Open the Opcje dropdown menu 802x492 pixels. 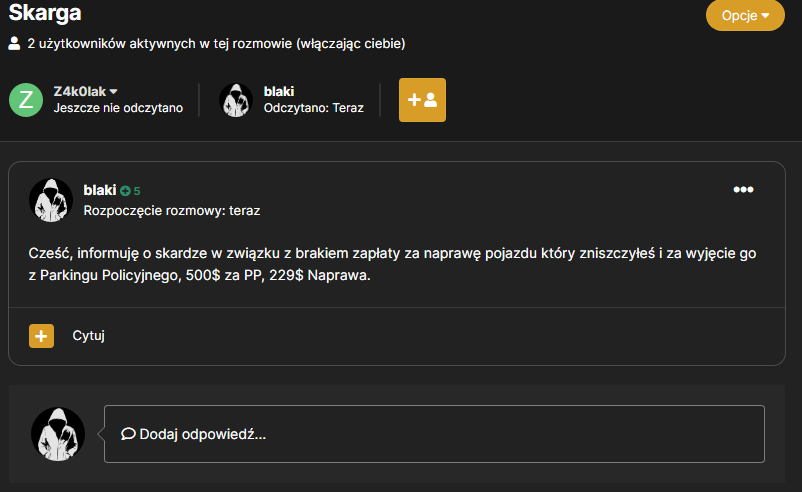[745, 15]
